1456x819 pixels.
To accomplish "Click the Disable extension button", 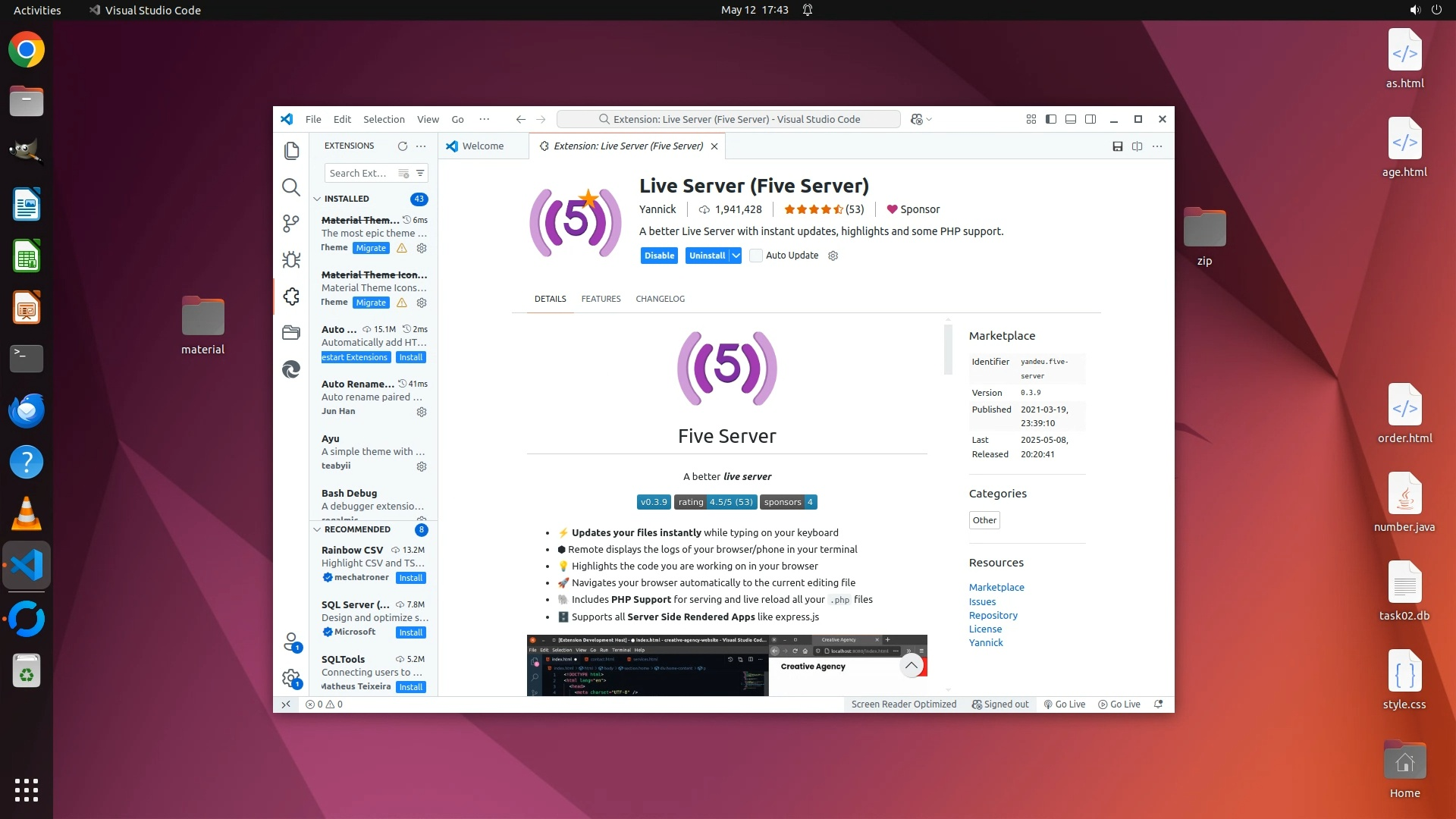I will pos(659,256).
